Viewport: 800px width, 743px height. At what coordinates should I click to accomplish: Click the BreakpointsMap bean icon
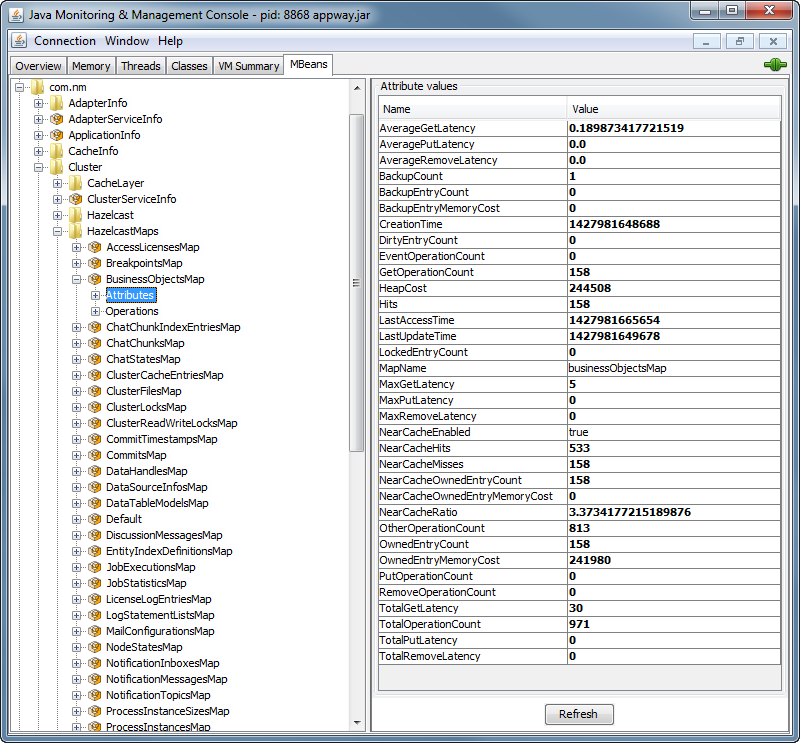tap(94, 263)
